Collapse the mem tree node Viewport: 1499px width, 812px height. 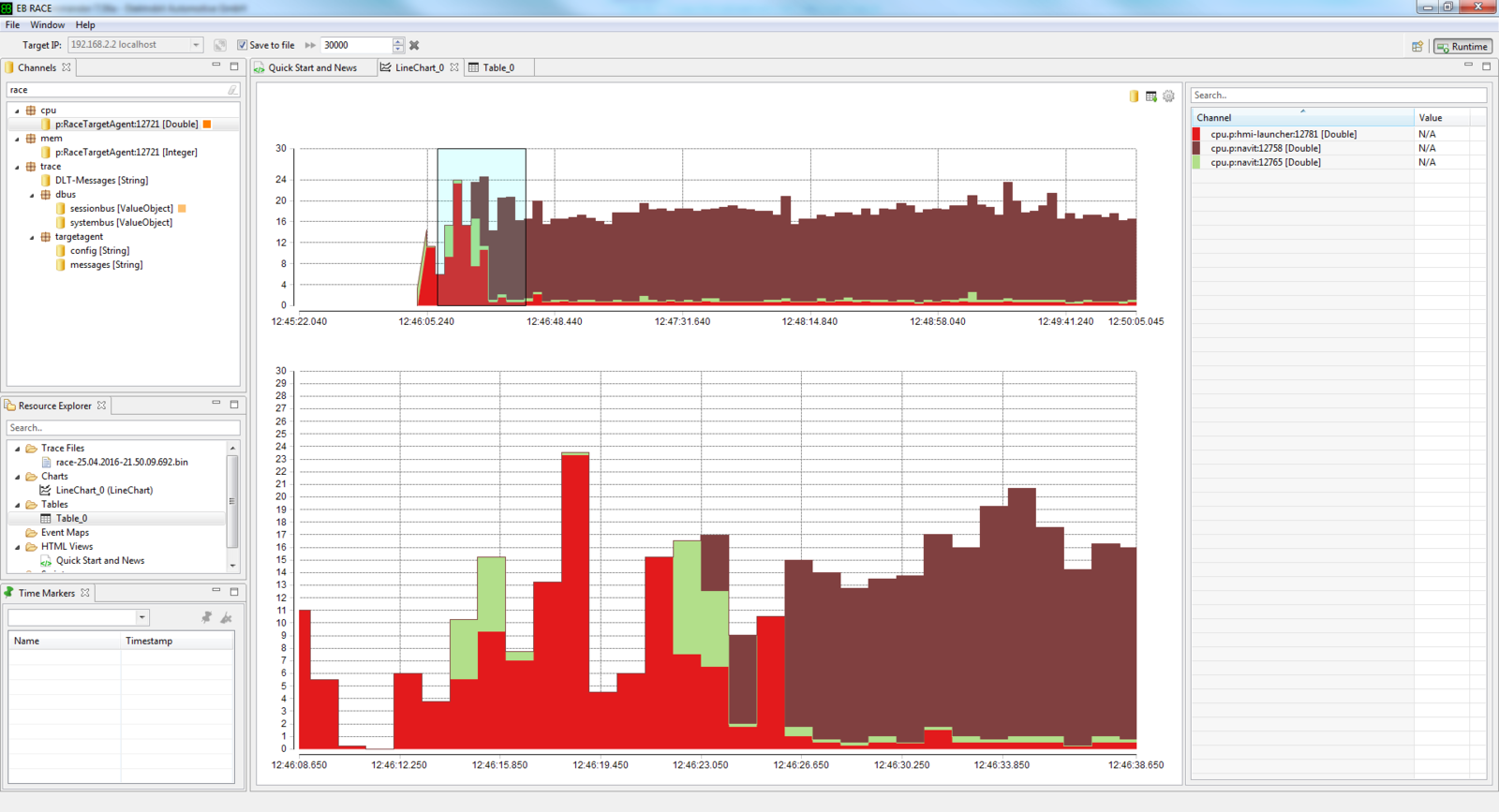(x=17, y=139)
